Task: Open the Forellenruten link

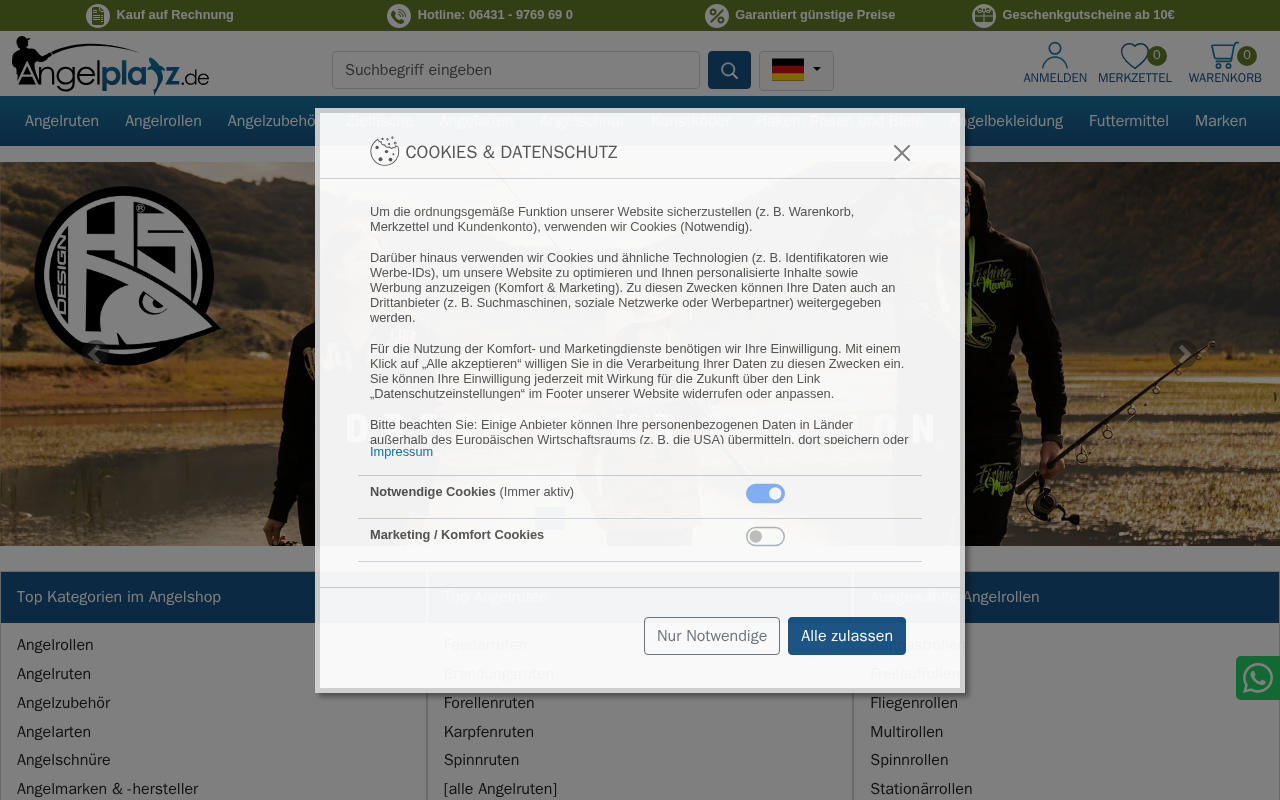Action: point(489,703)
